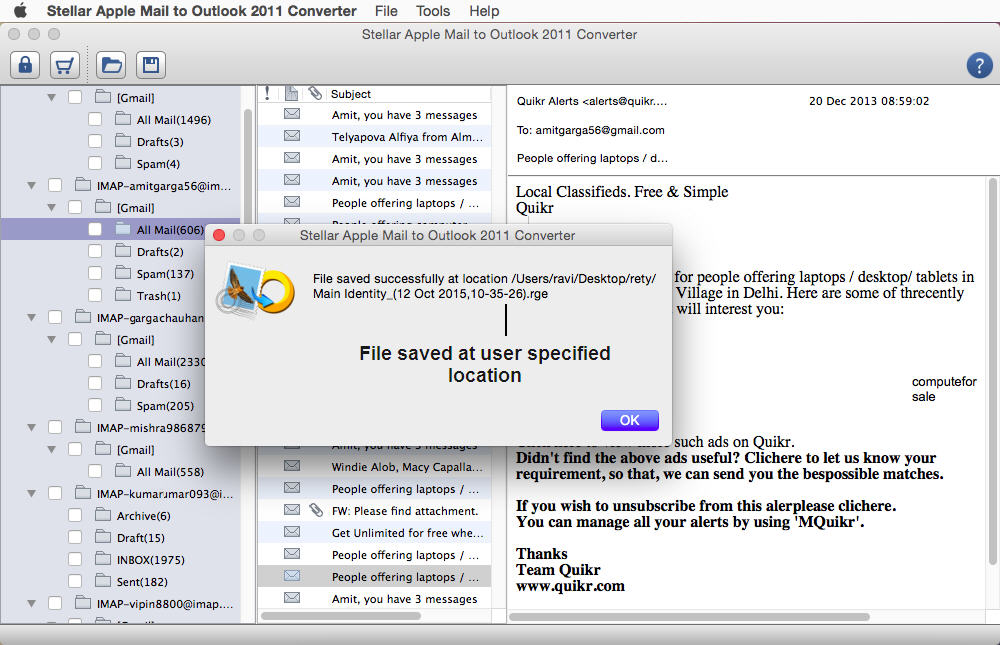This screenshot has width=1000, height=645.
Task: Click the horizontal scrollbar under preview pane
Action: click(689, 617)
